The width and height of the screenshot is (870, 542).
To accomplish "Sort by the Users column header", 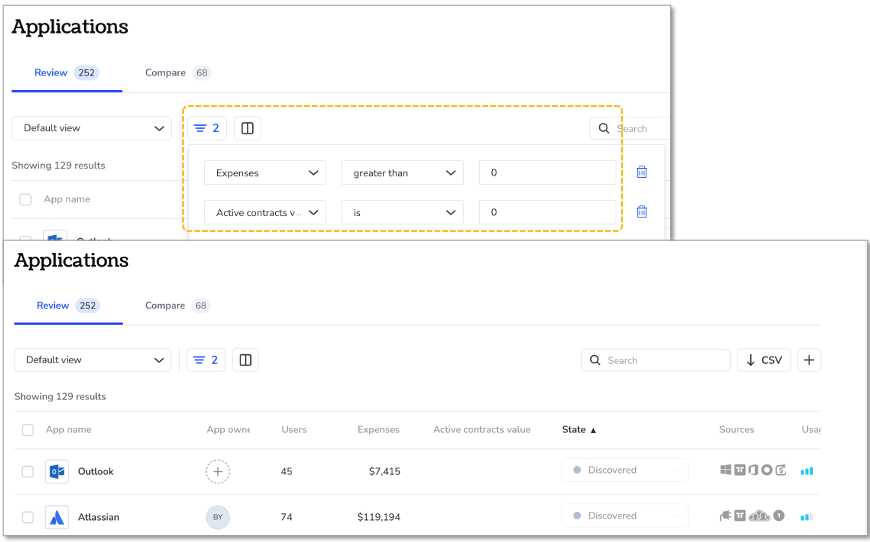I will pyautogui.click(x=294, y=429).
